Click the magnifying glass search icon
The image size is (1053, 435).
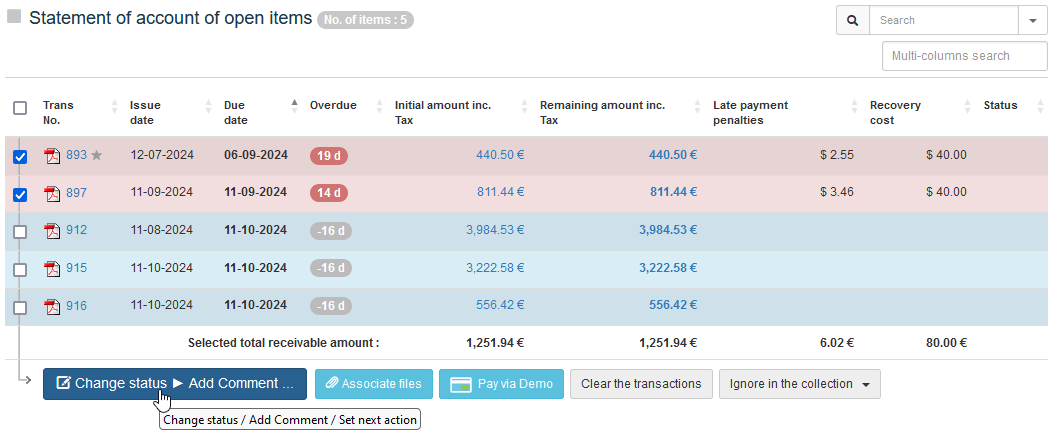(852, 20)
